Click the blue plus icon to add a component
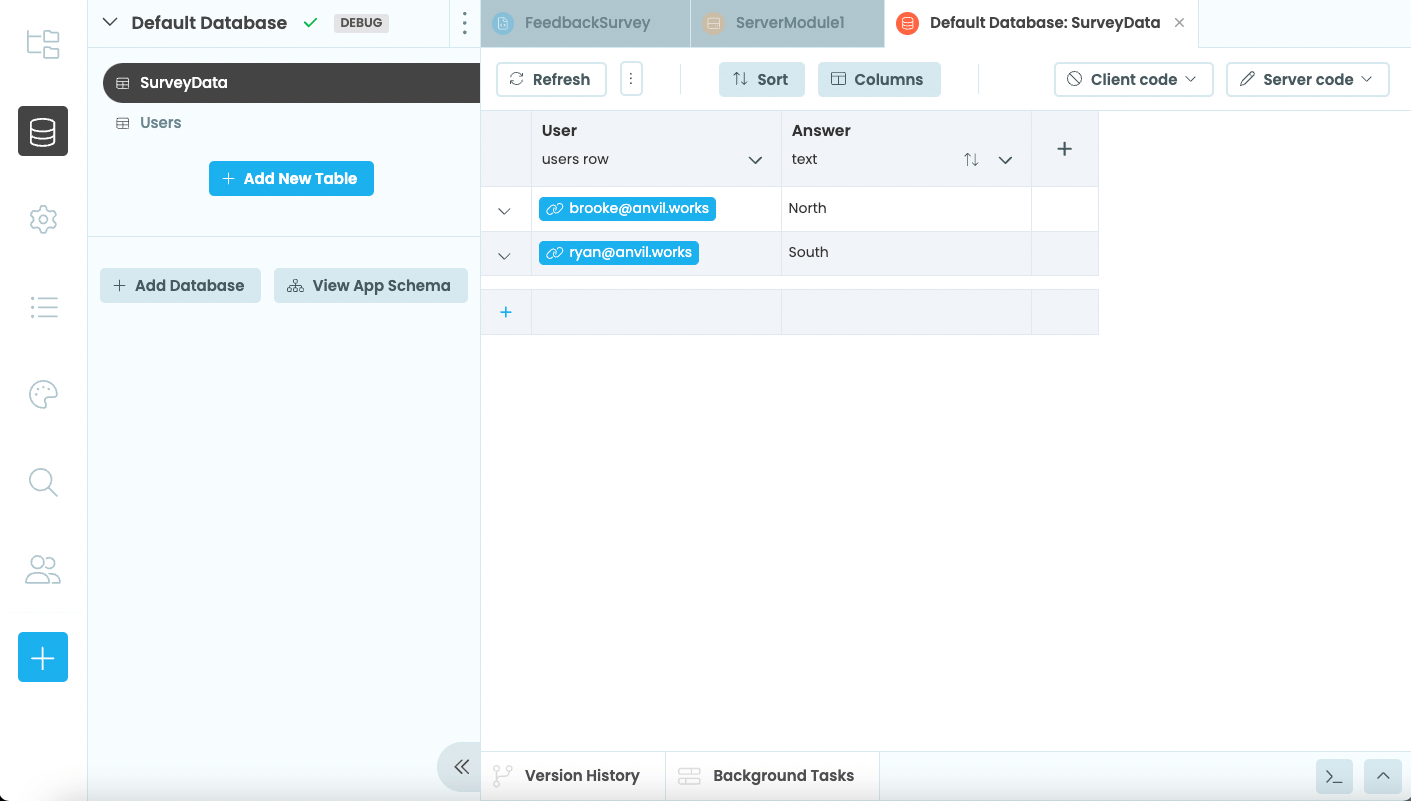This screenshot has height=801, width=1411. coord(42,657)
